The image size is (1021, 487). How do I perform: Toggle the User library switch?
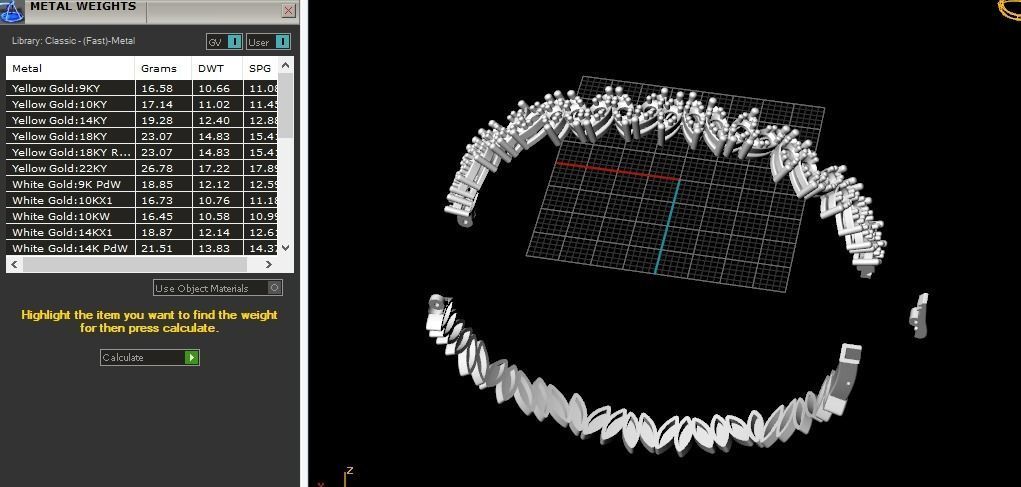click(x=268, y=42)
